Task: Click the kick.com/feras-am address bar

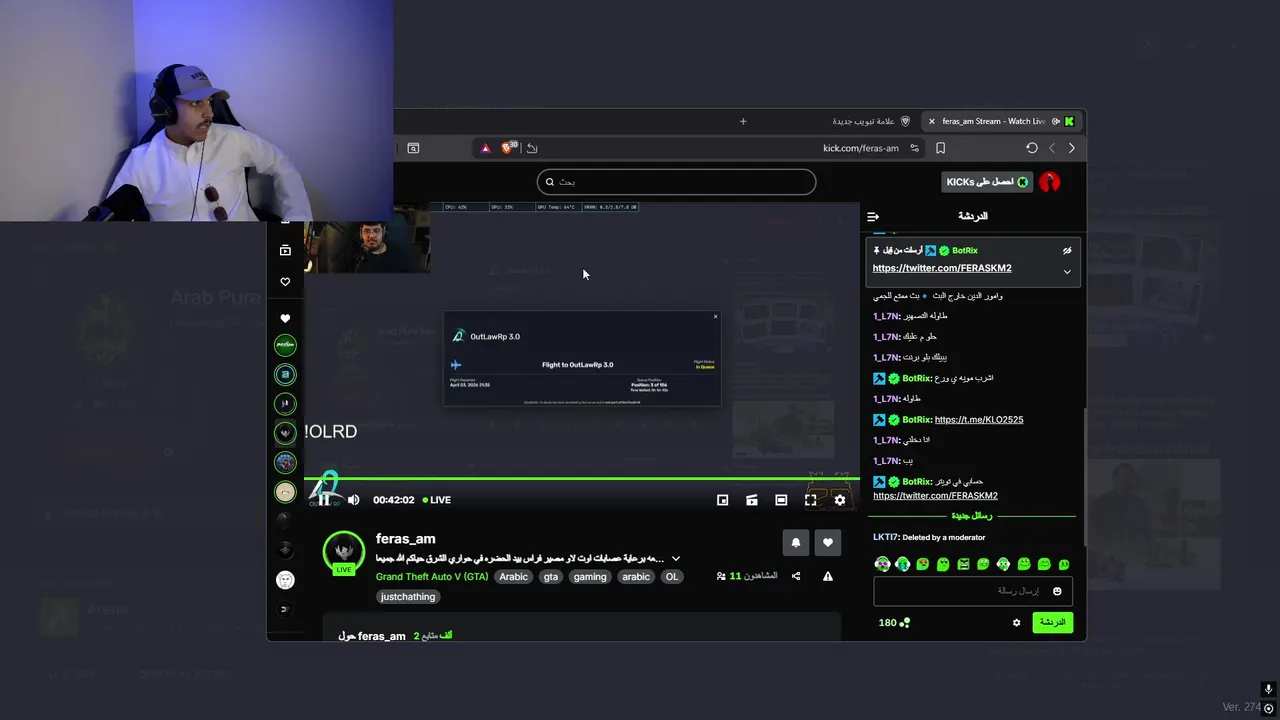Action: [x=861, y=148]
